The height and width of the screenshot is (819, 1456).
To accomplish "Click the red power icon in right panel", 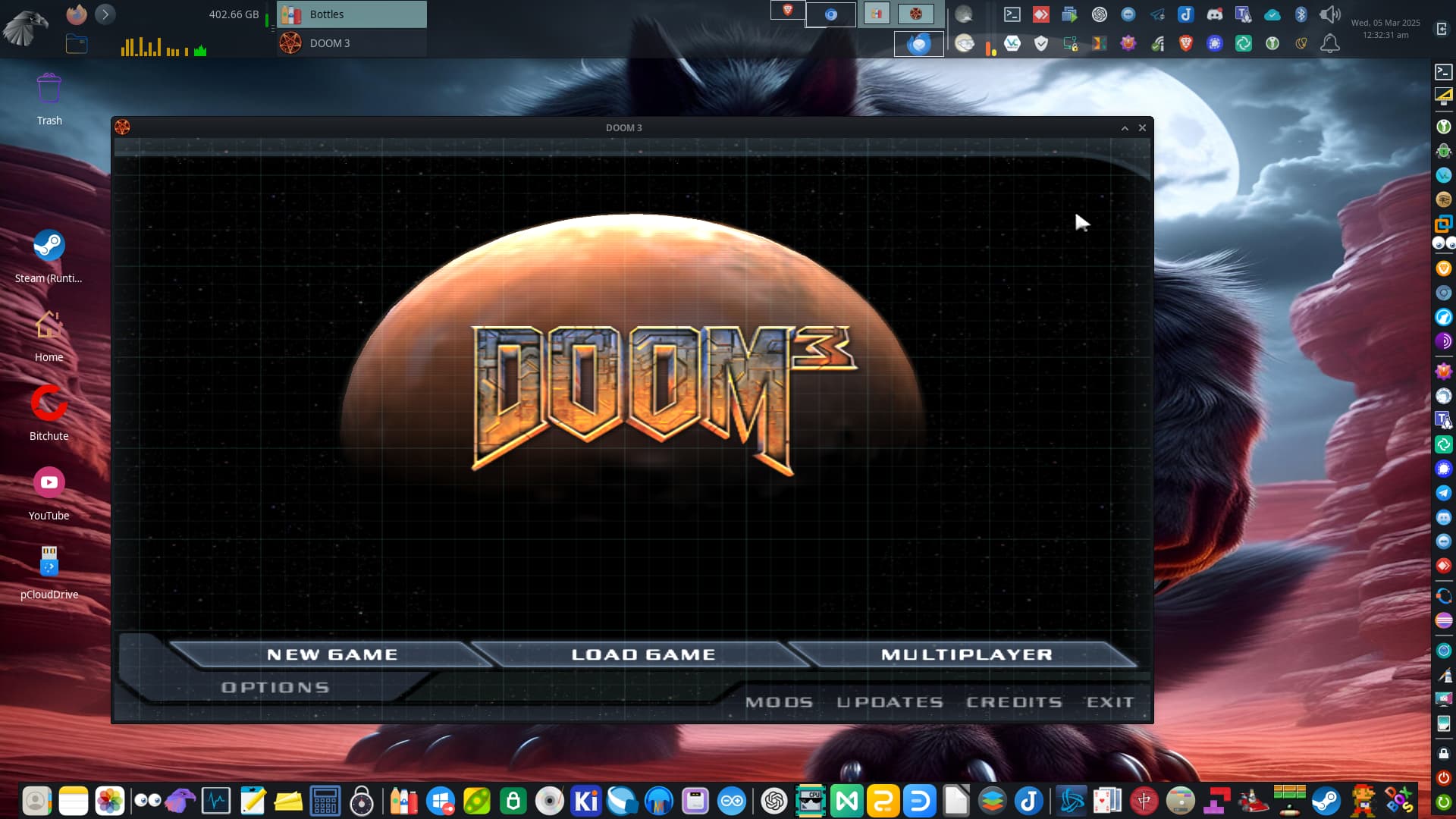I will click(1444, 778).
